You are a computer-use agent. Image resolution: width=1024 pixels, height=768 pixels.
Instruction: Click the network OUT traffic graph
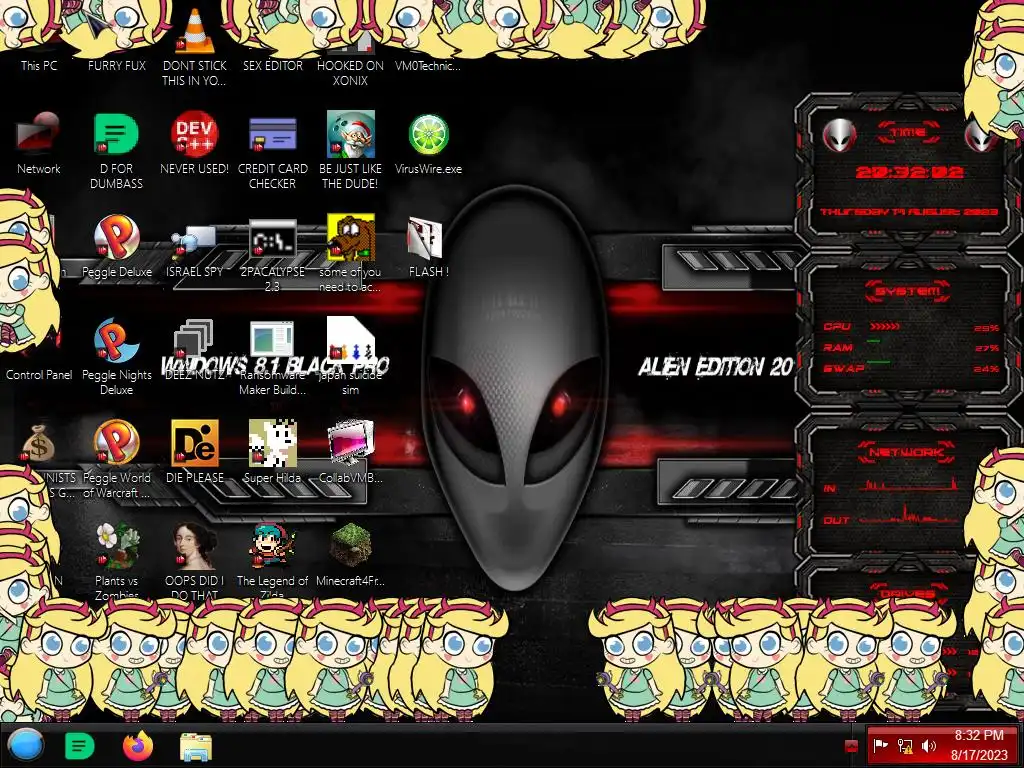click(908, 515)
